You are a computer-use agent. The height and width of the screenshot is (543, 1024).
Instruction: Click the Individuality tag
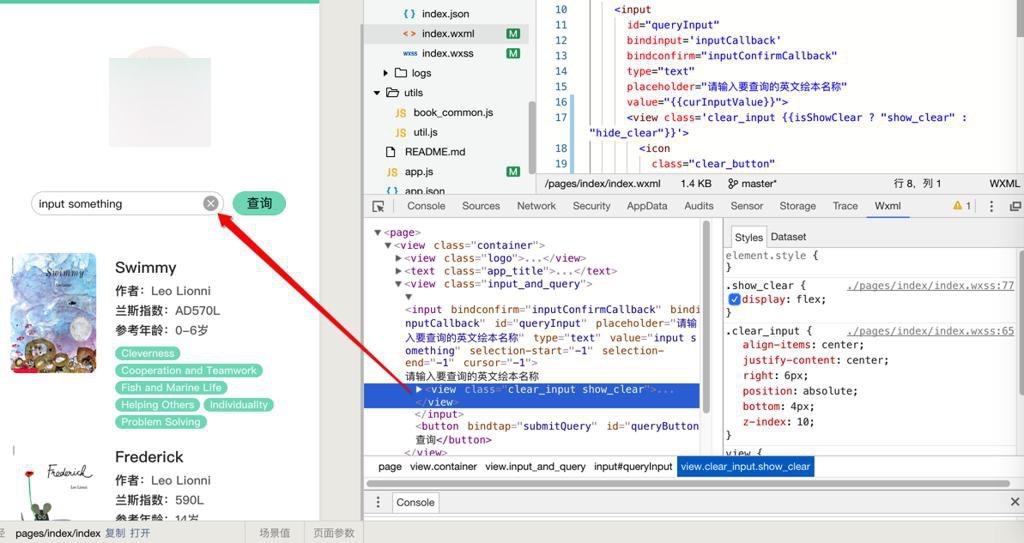point(238,404)
